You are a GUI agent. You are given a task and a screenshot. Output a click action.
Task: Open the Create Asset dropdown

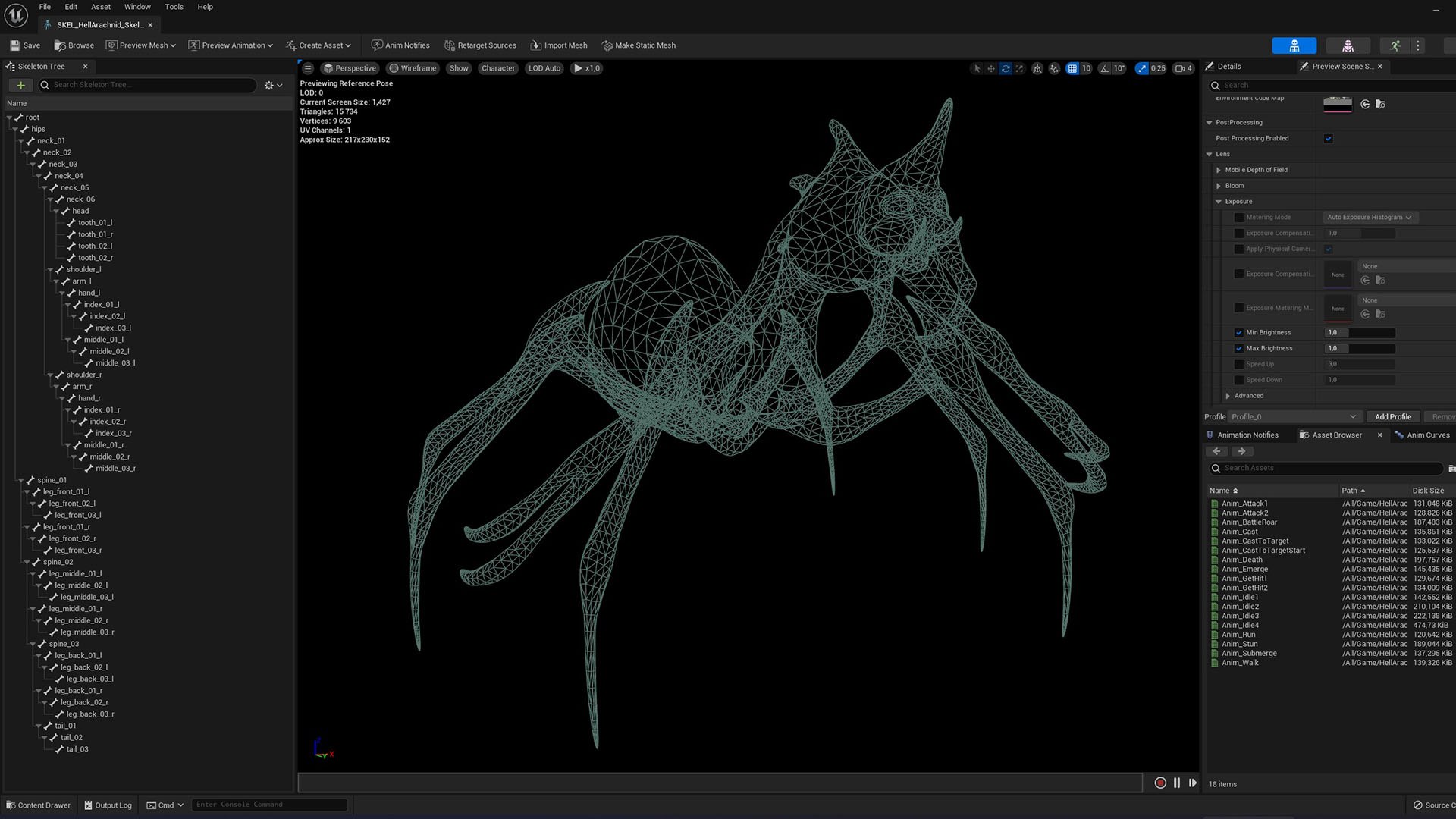coord(318,45)
